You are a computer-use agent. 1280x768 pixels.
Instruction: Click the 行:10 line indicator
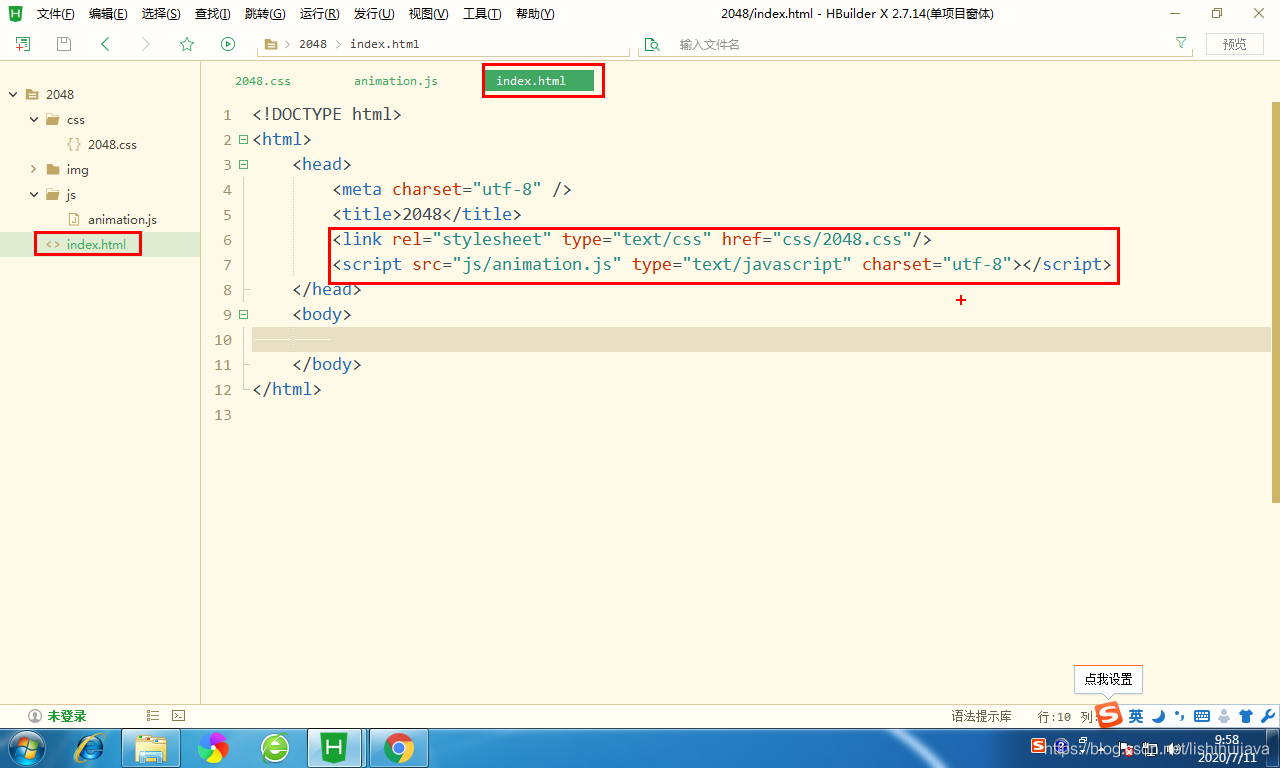(1054, 716)
